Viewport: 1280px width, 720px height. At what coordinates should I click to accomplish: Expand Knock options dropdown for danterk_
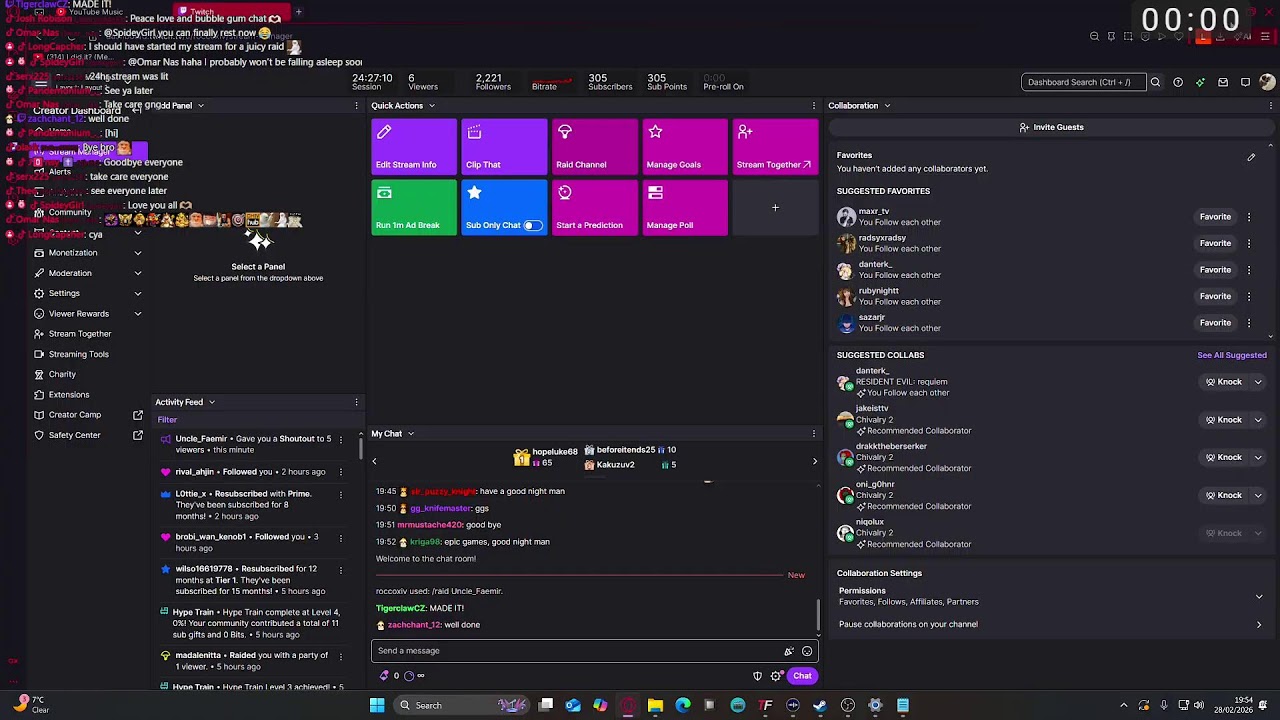click(1258, 382)
